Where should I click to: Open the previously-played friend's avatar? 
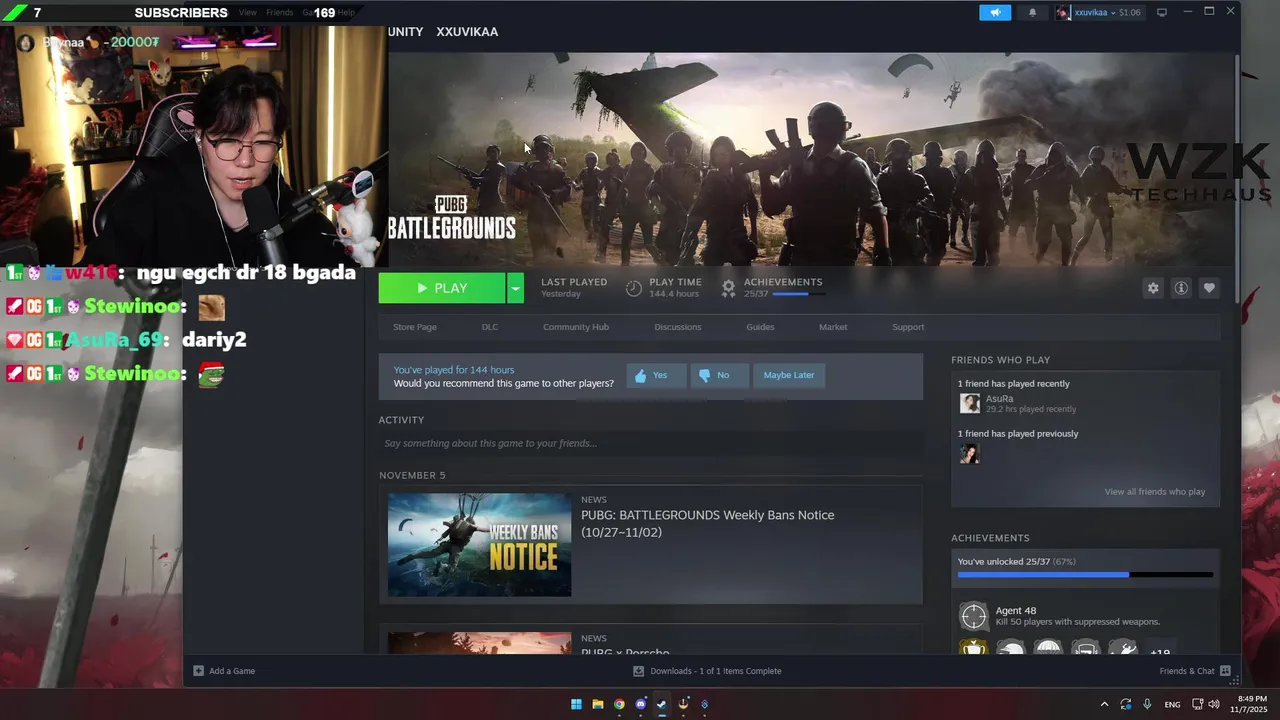[x=970, y=454]
